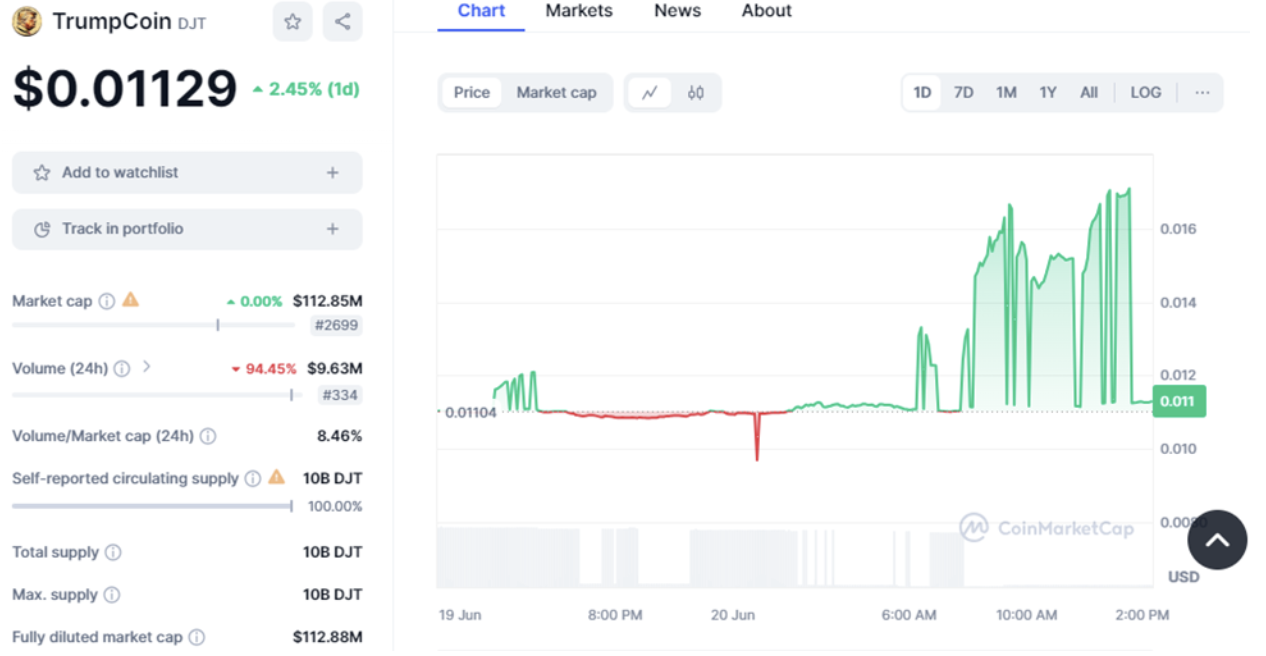Open the About tab
1266x656 pixels.
click(767, 11)
